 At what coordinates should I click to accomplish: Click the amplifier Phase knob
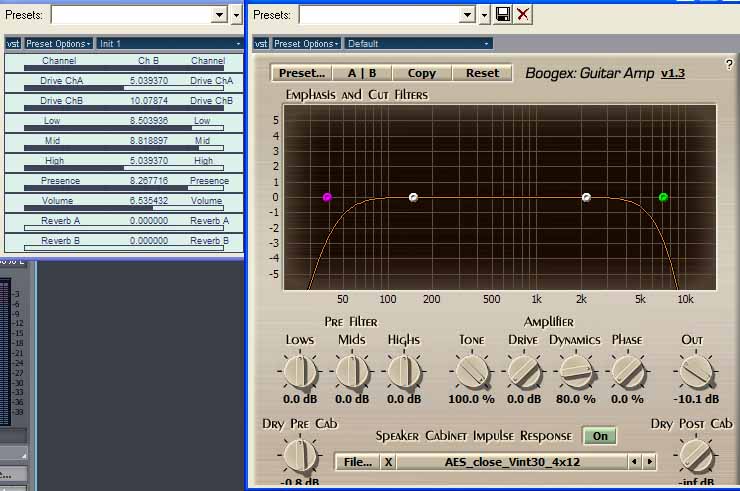(627, 371)
